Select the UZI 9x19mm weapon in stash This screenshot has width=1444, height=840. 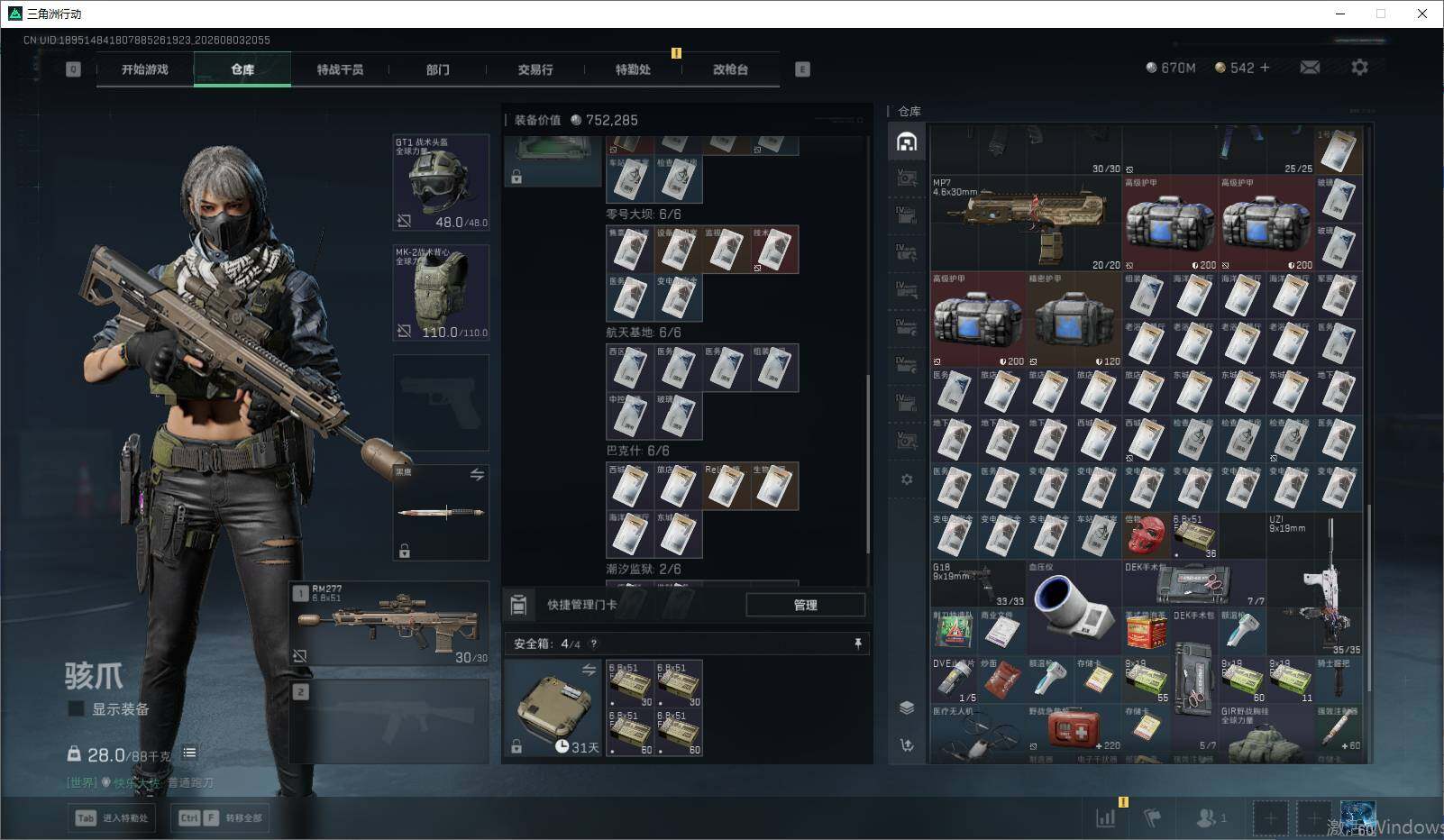pos(1314,585)
